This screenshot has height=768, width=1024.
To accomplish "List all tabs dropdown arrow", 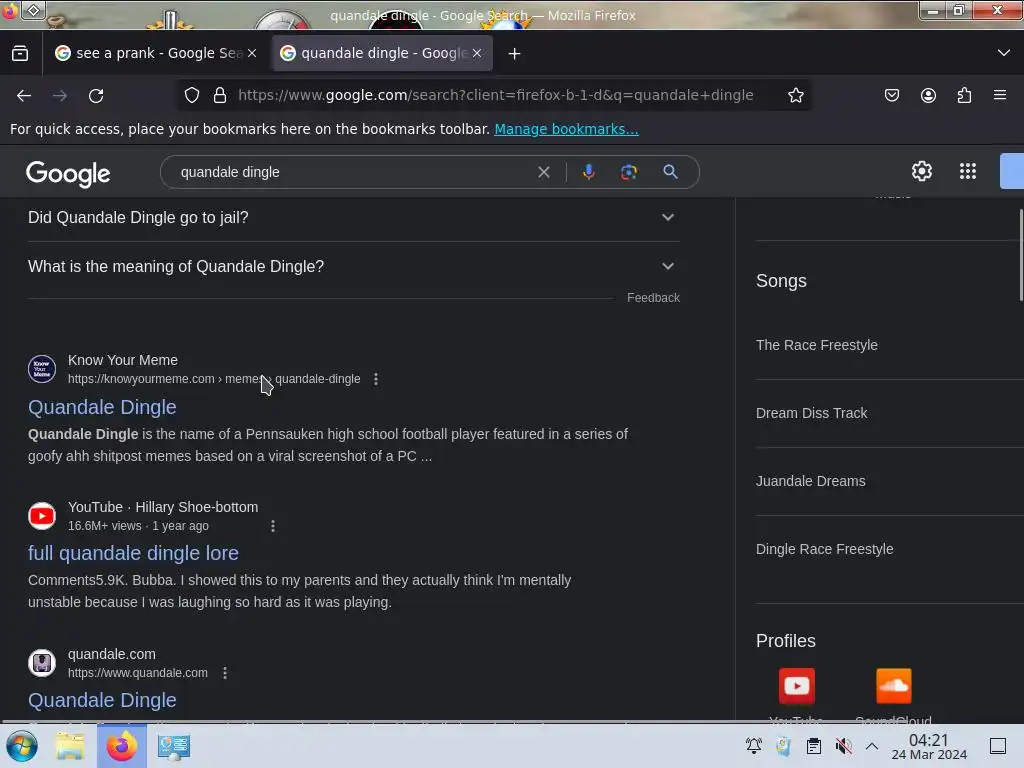I will pos(1004,53).
